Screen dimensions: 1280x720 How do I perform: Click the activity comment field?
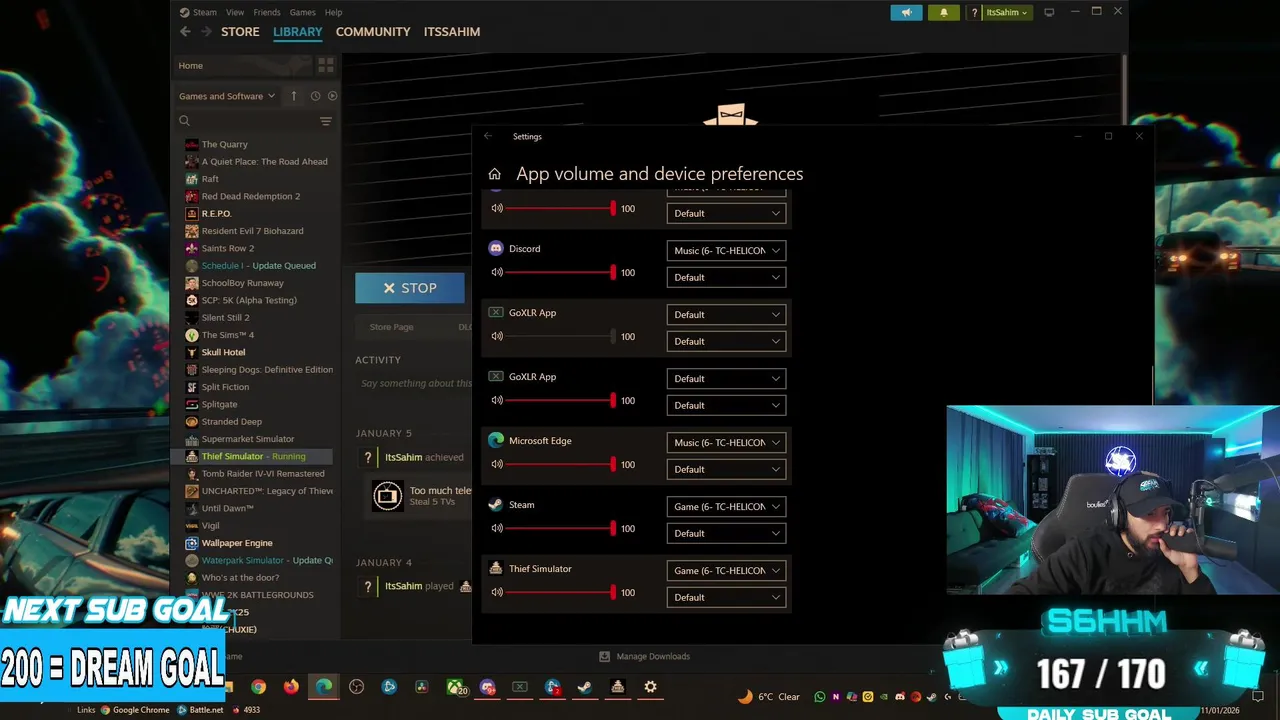[415, 383]
